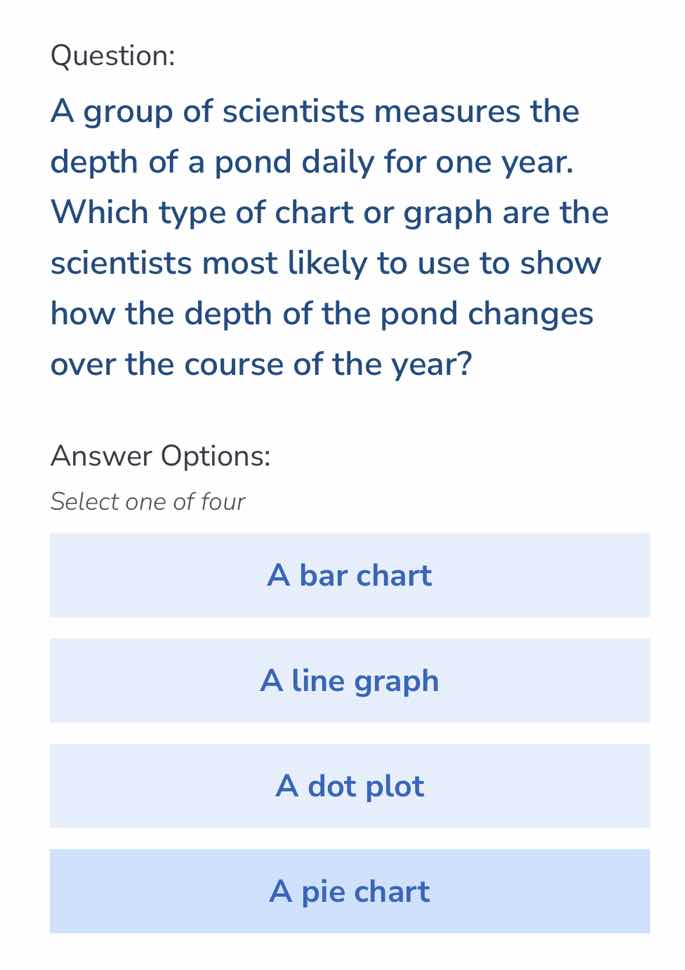Click the question text paragraph
The height and width of the screenshot is (970, 685).
[330, 237]
